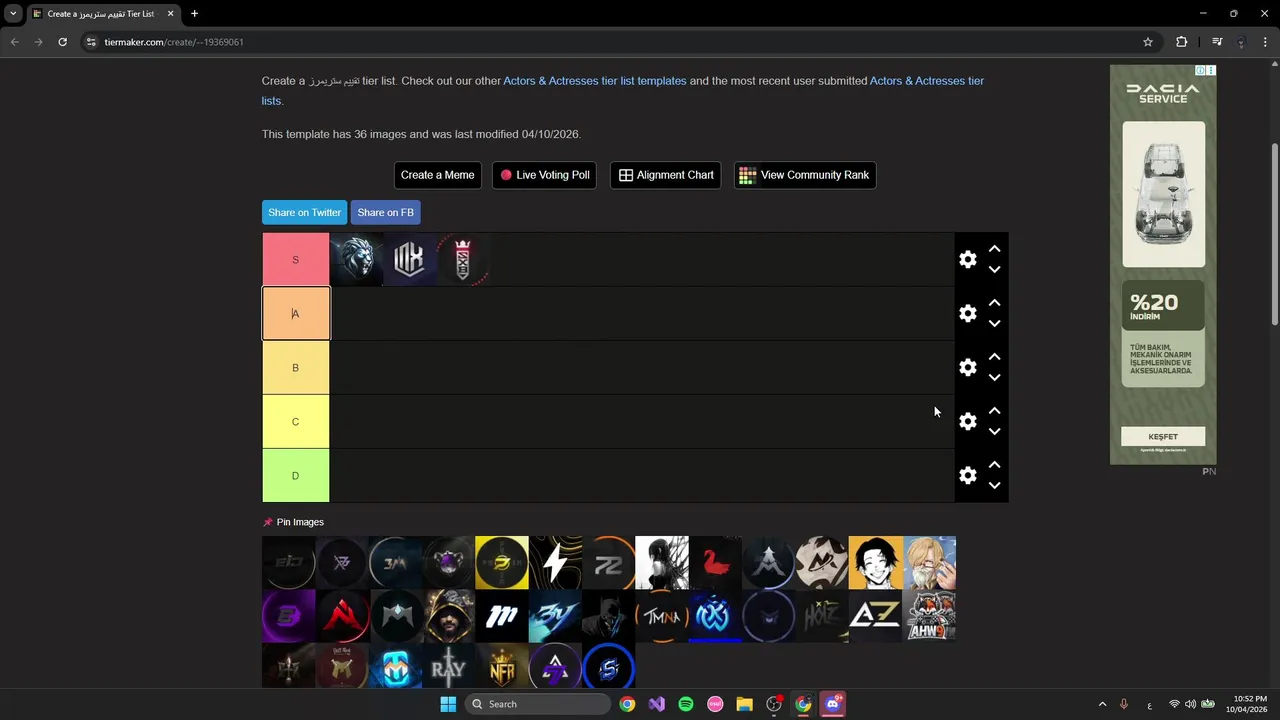
Task: Click the green D tier label
Action: point(295,476)
